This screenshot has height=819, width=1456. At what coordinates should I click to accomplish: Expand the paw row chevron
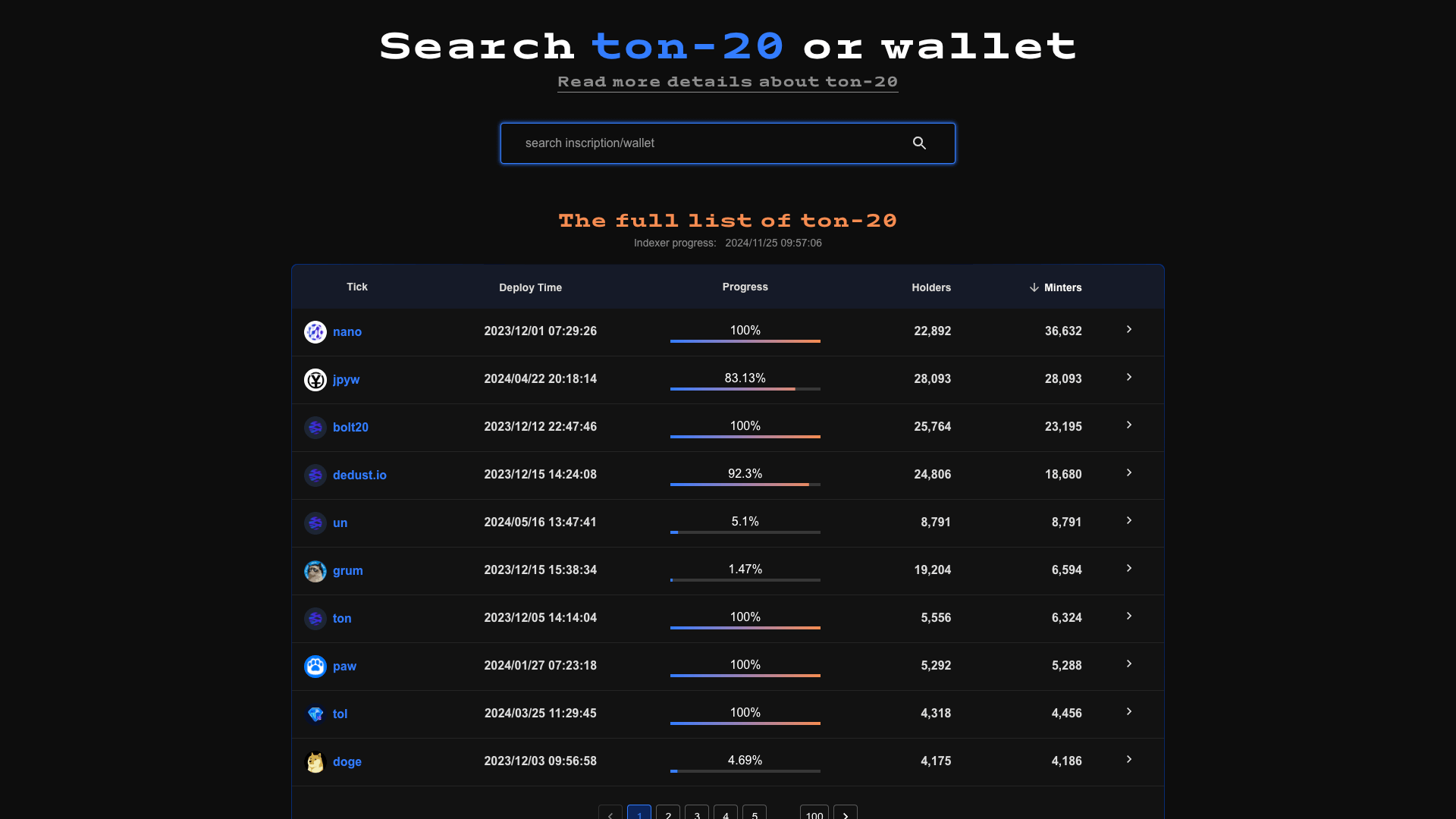point(1129,664)
